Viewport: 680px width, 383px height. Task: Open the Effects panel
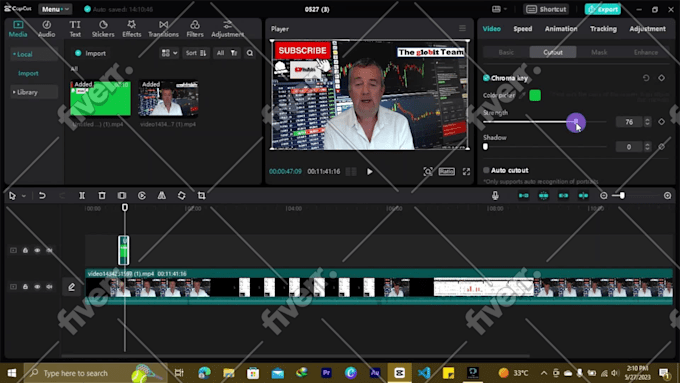point(131,29)
